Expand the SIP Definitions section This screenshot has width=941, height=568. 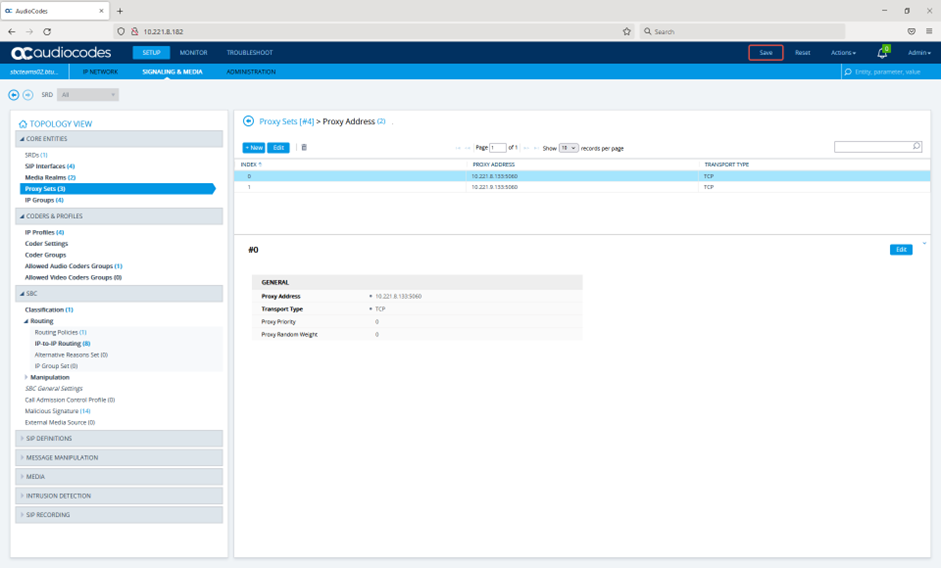[x=119, y=438]
